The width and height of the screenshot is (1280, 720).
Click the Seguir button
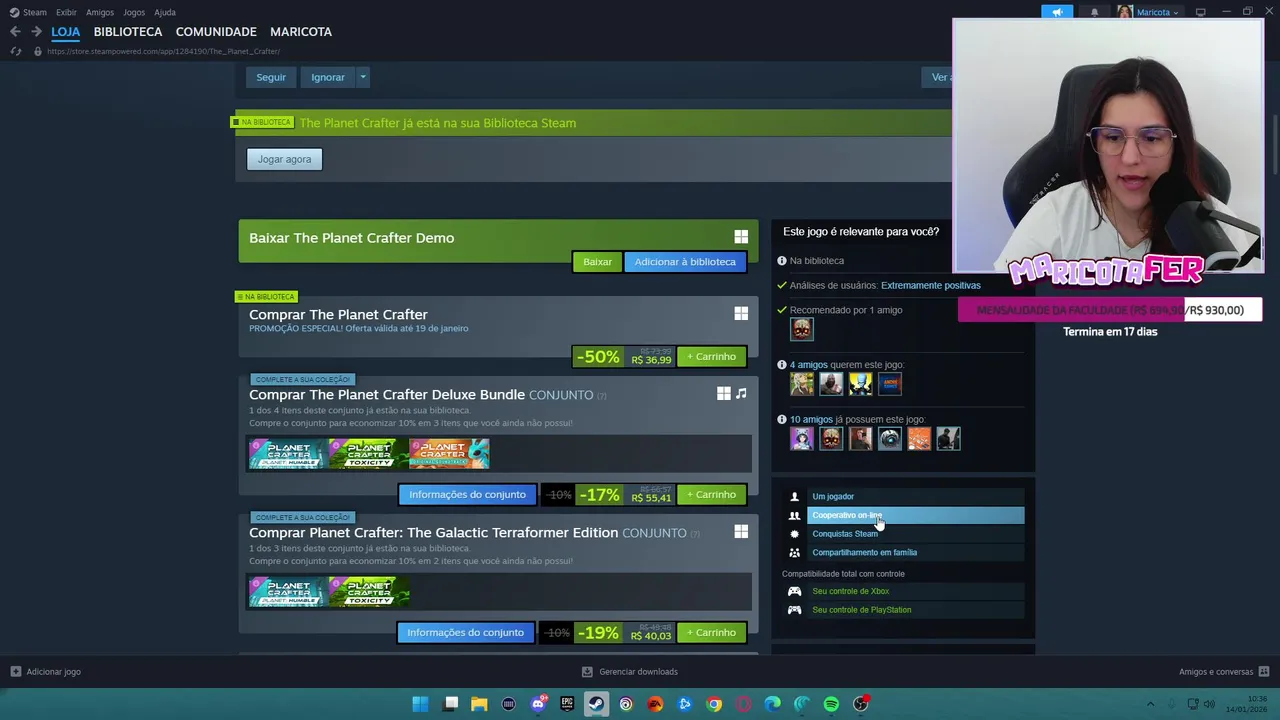[x=271, y=77]
